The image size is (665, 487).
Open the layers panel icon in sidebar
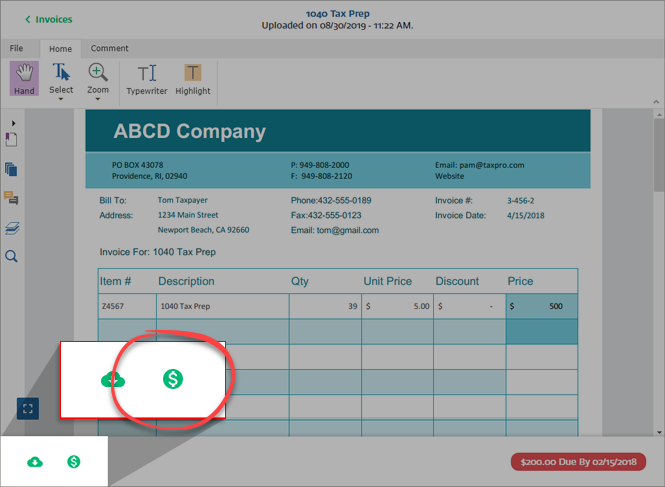12,228
